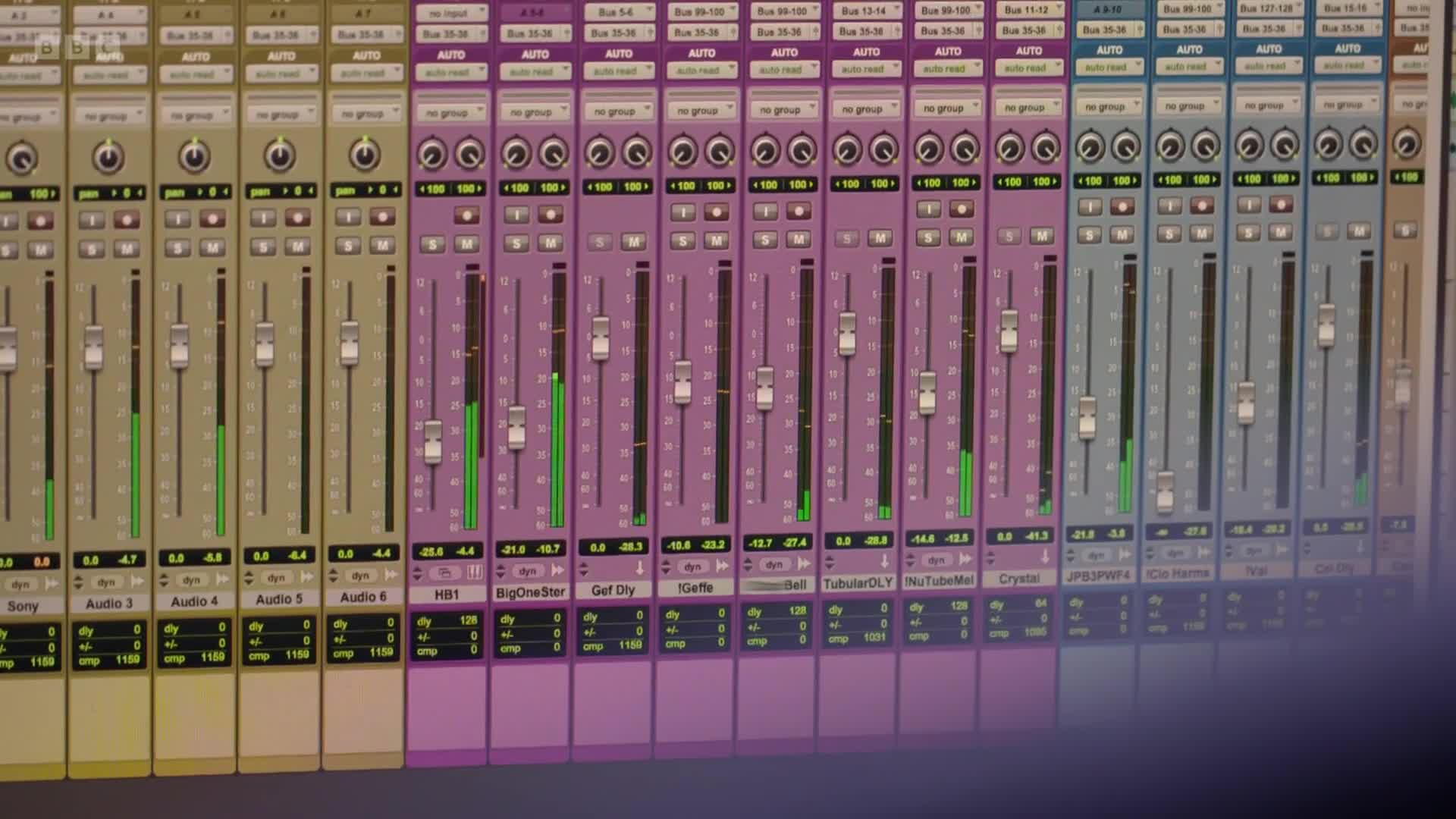Solo the HB1 track
Viewport: 1456px width, 819px height.
coord(433,244)
